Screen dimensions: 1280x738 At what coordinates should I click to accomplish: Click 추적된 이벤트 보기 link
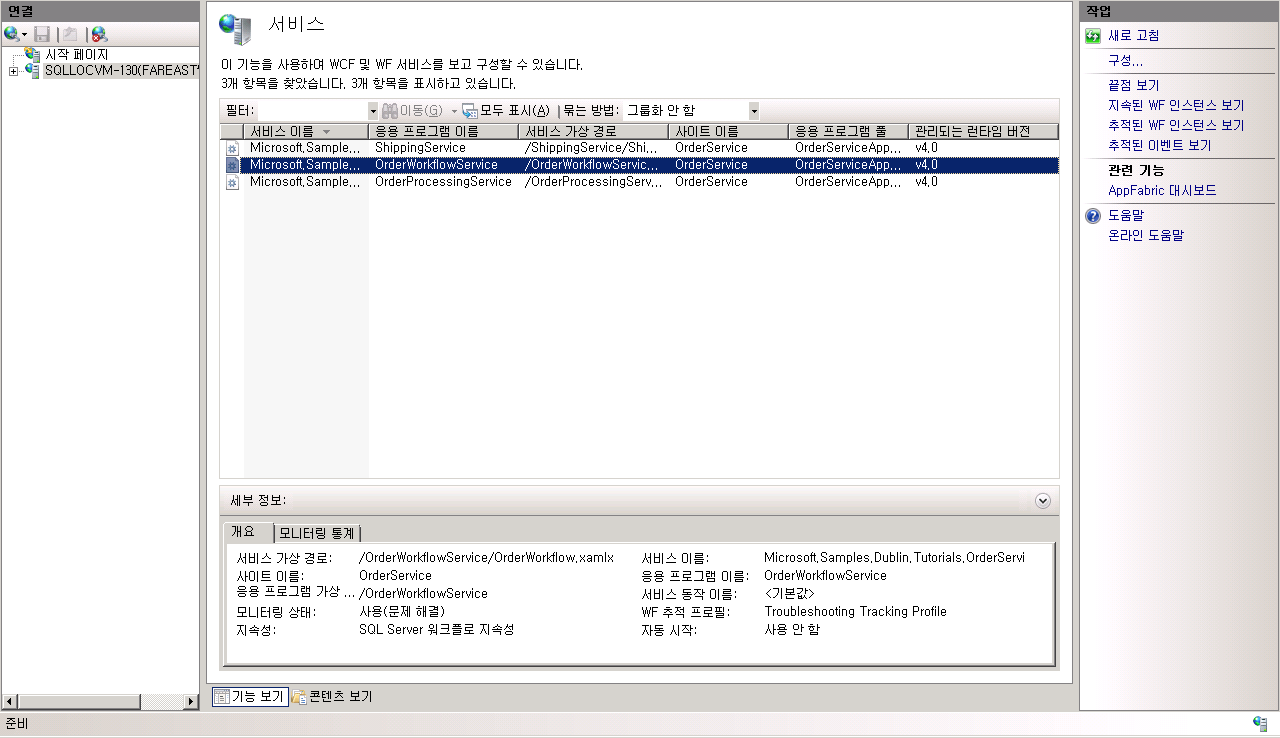coord(1159,146)
